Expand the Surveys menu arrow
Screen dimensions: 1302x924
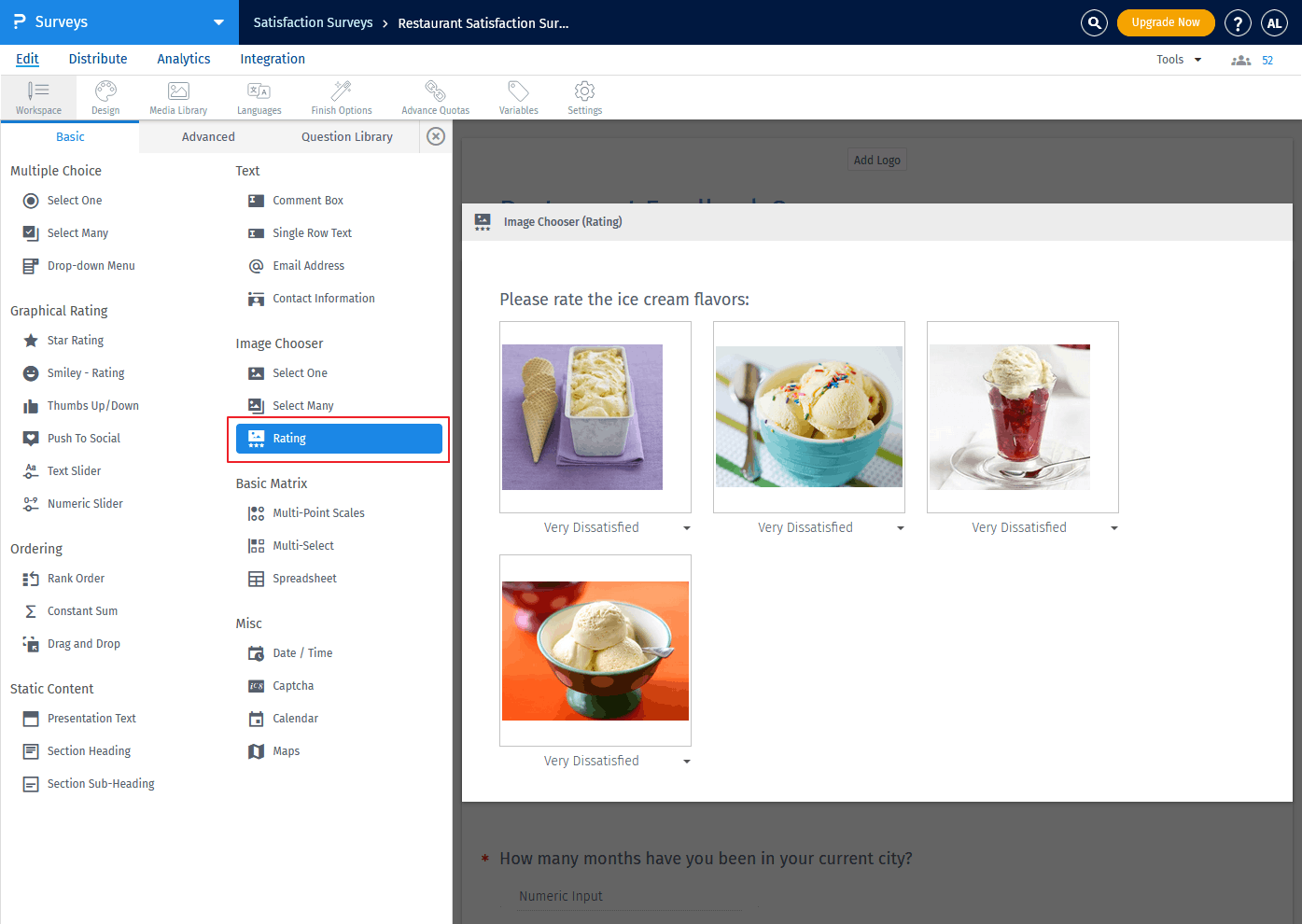217,22
